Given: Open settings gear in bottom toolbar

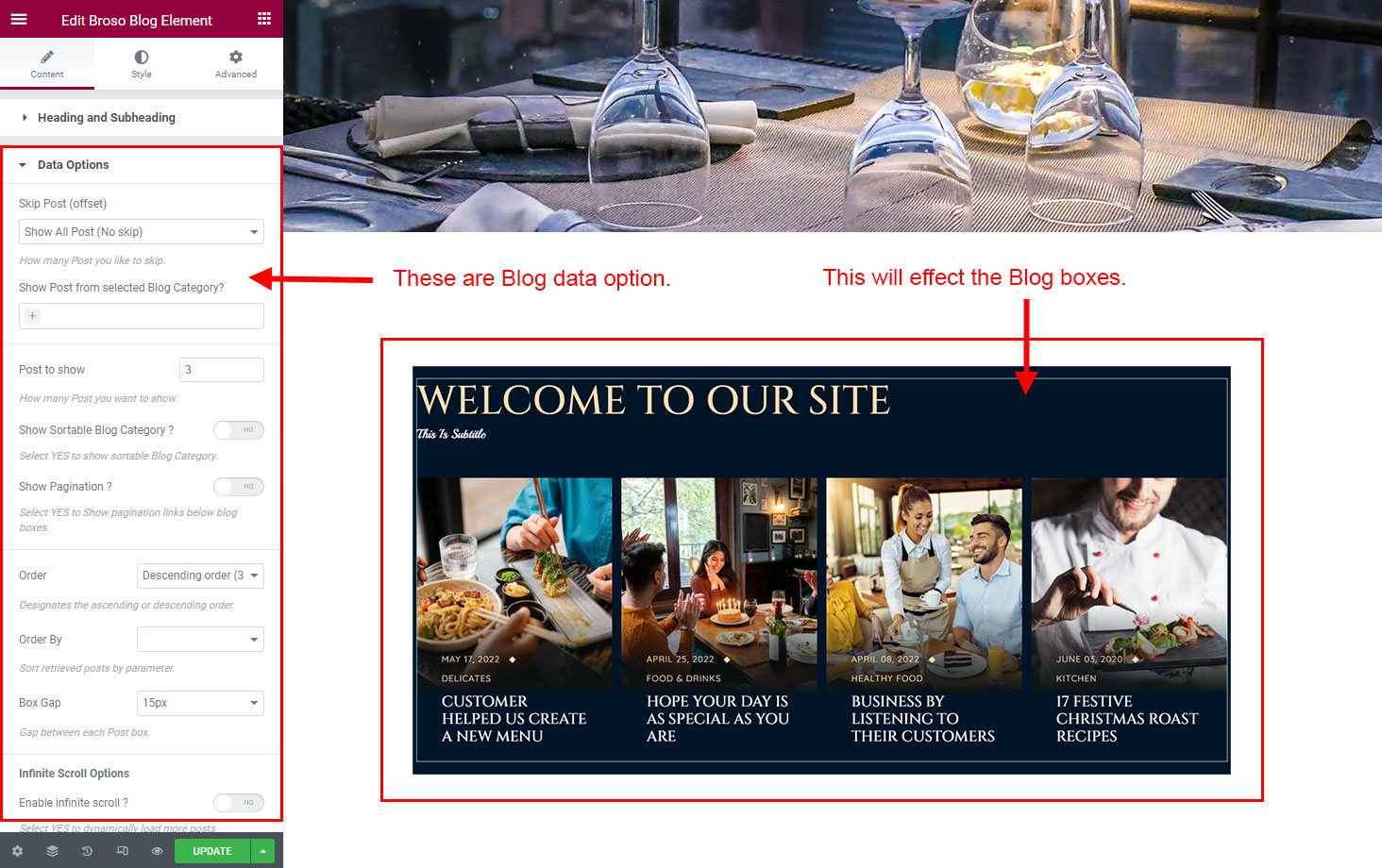Looking at the screenshot, I should tap(17, 851).
